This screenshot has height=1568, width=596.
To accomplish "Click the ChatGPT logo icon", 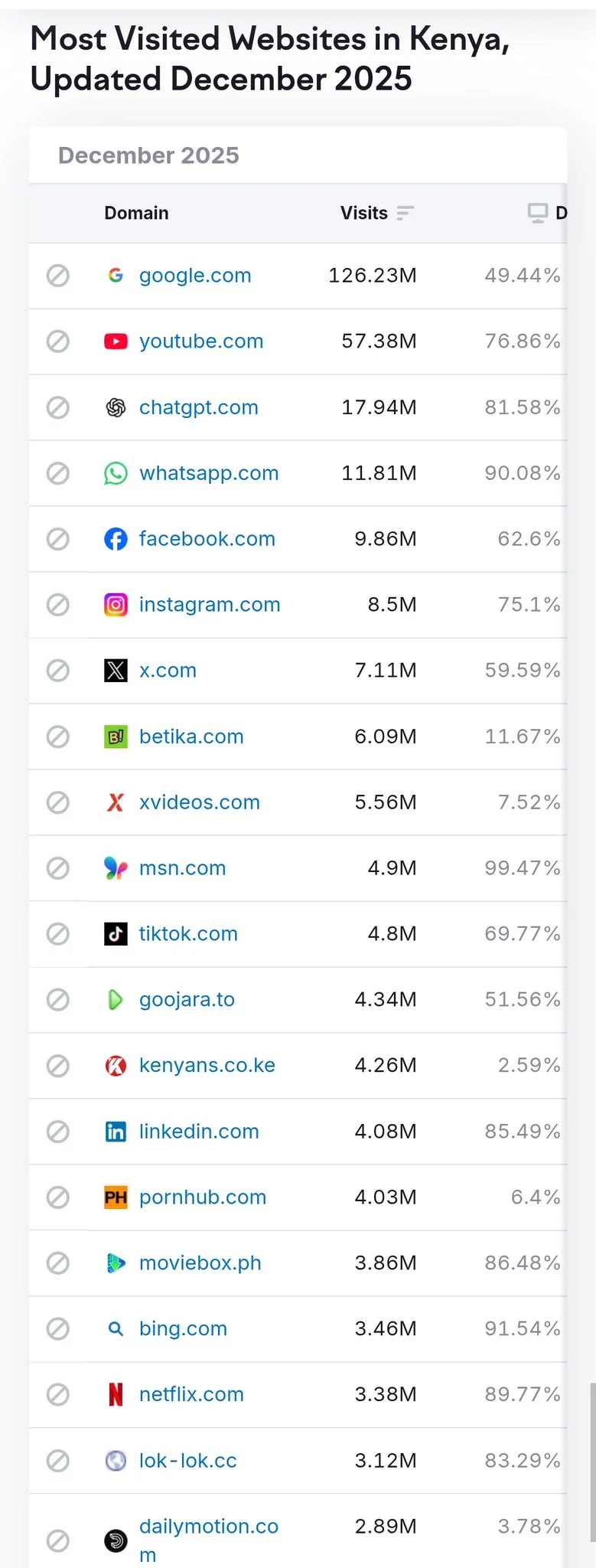I will tap(116, 407).
